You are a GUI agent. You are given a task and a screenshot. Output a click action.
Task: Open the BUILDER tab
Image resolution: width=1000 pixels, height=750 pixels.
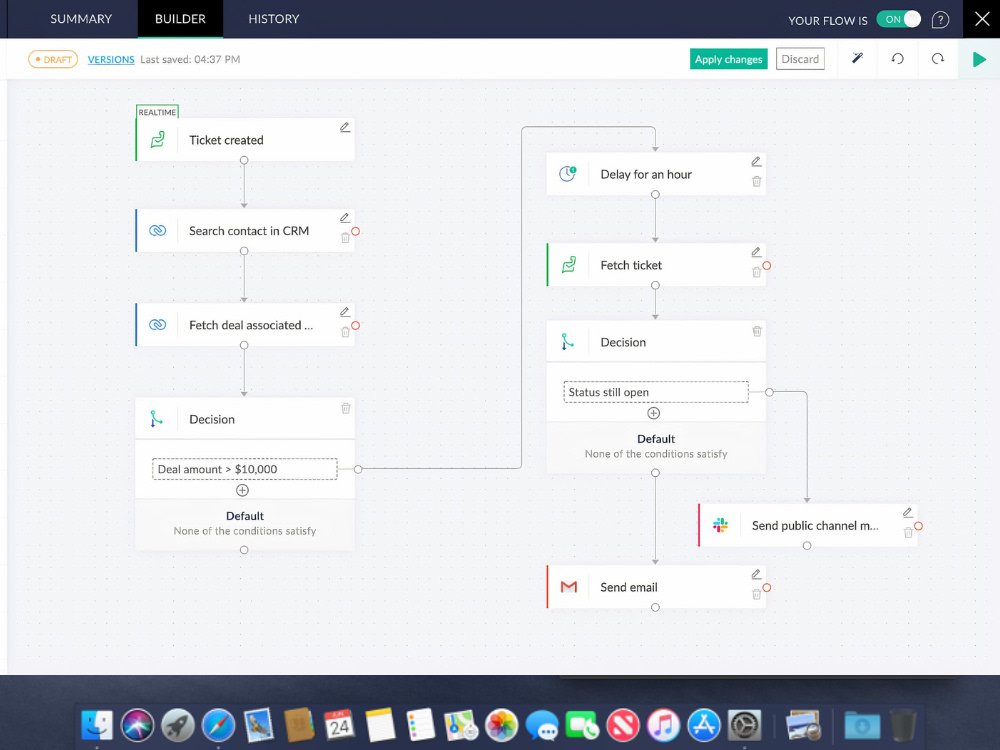click(180, 19)
